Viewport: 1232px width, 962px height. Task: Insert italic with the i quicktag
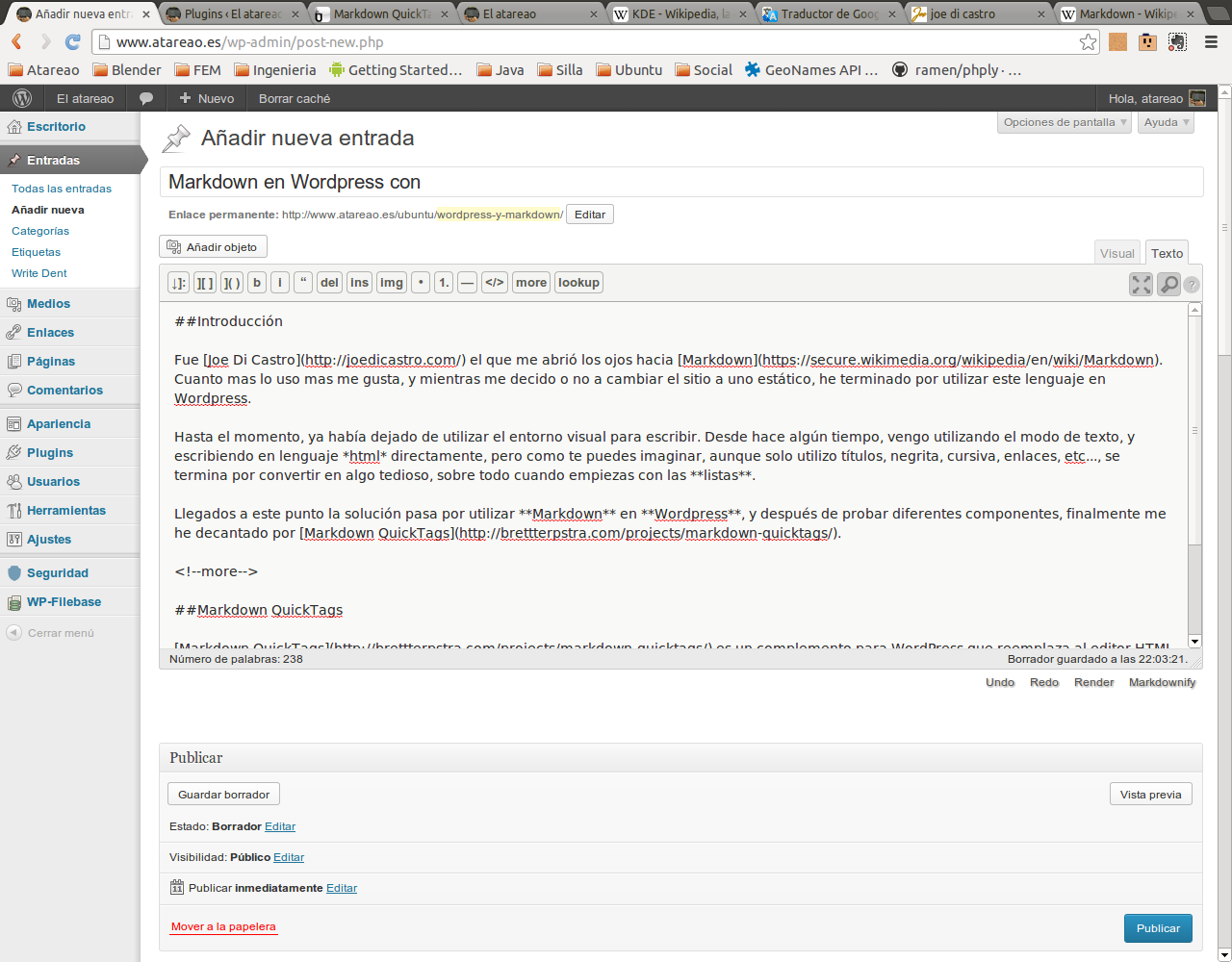(x=280, y=283)
